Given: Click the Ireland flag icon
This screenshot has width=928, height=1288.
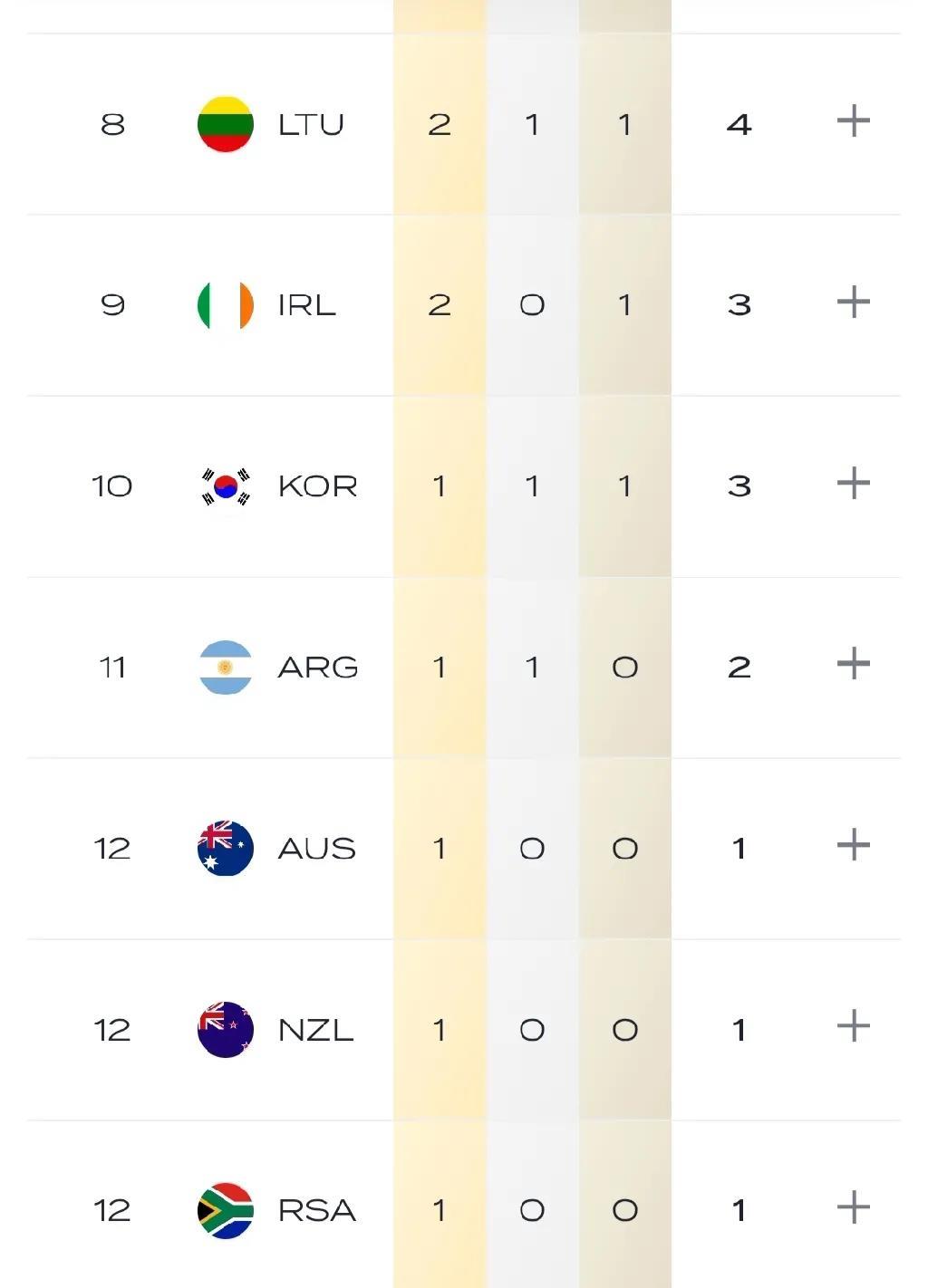Looking at the screenshot, I should tap(225, 305).
